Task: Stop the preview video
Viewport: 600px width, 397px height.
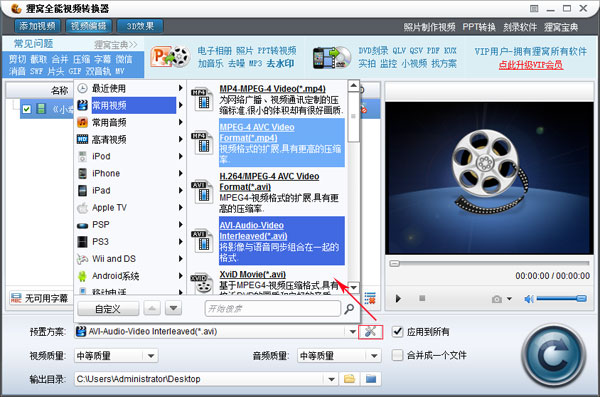Action: pyautogui.click(x=422, y=298)
